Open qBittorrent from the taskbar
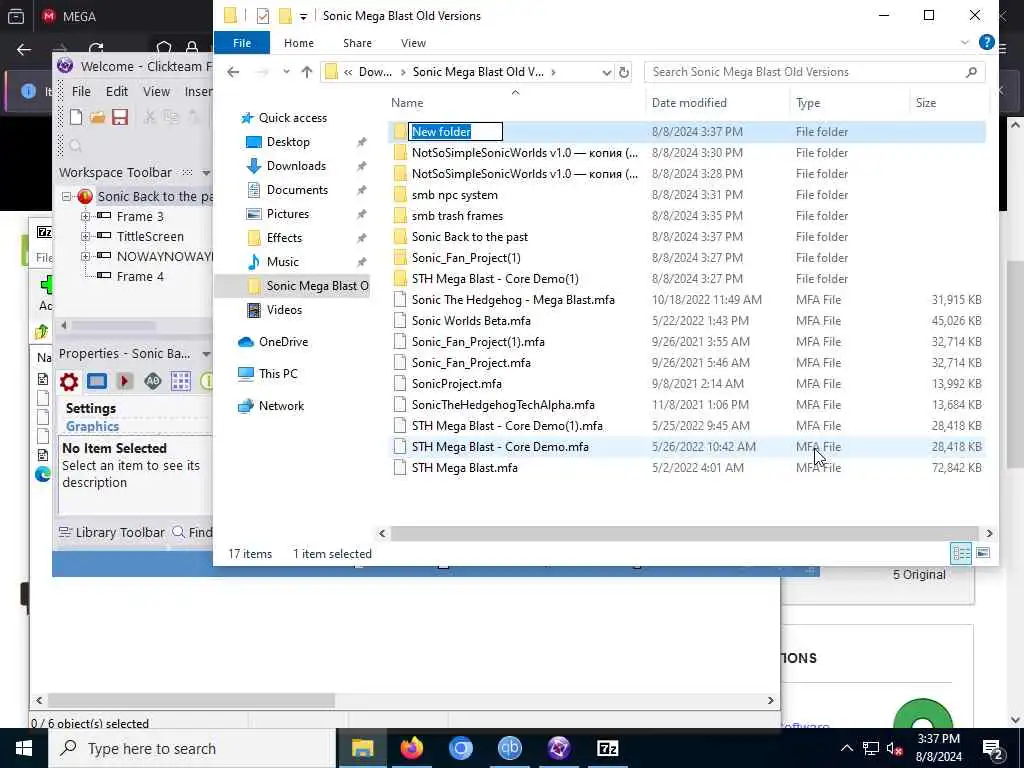The width and height of the screenshot is (1024, 768). 509,748
